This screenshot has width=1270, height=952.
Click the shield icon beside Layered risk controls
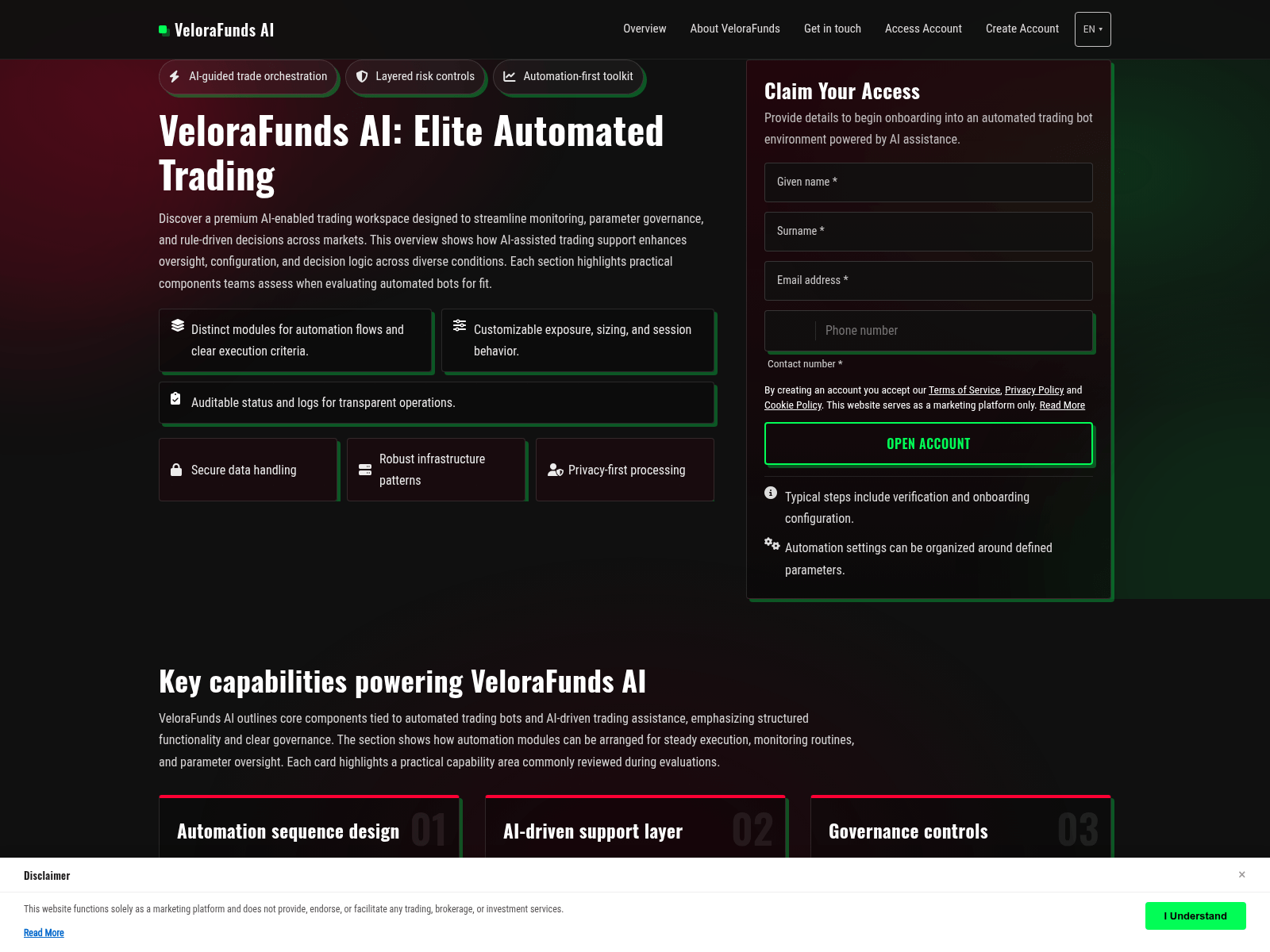coord(362,77)
